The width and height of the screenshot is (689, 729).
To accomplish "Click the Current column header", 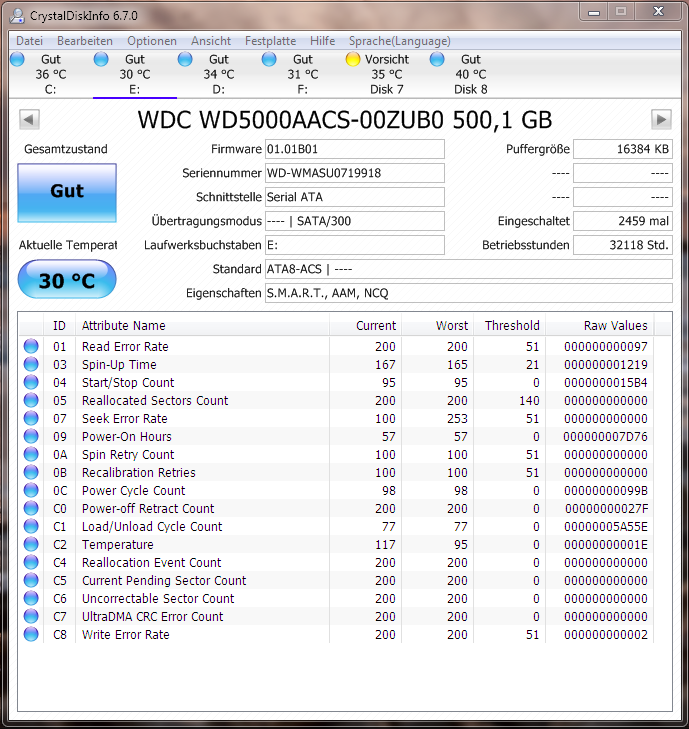I will tap(366, 325).
